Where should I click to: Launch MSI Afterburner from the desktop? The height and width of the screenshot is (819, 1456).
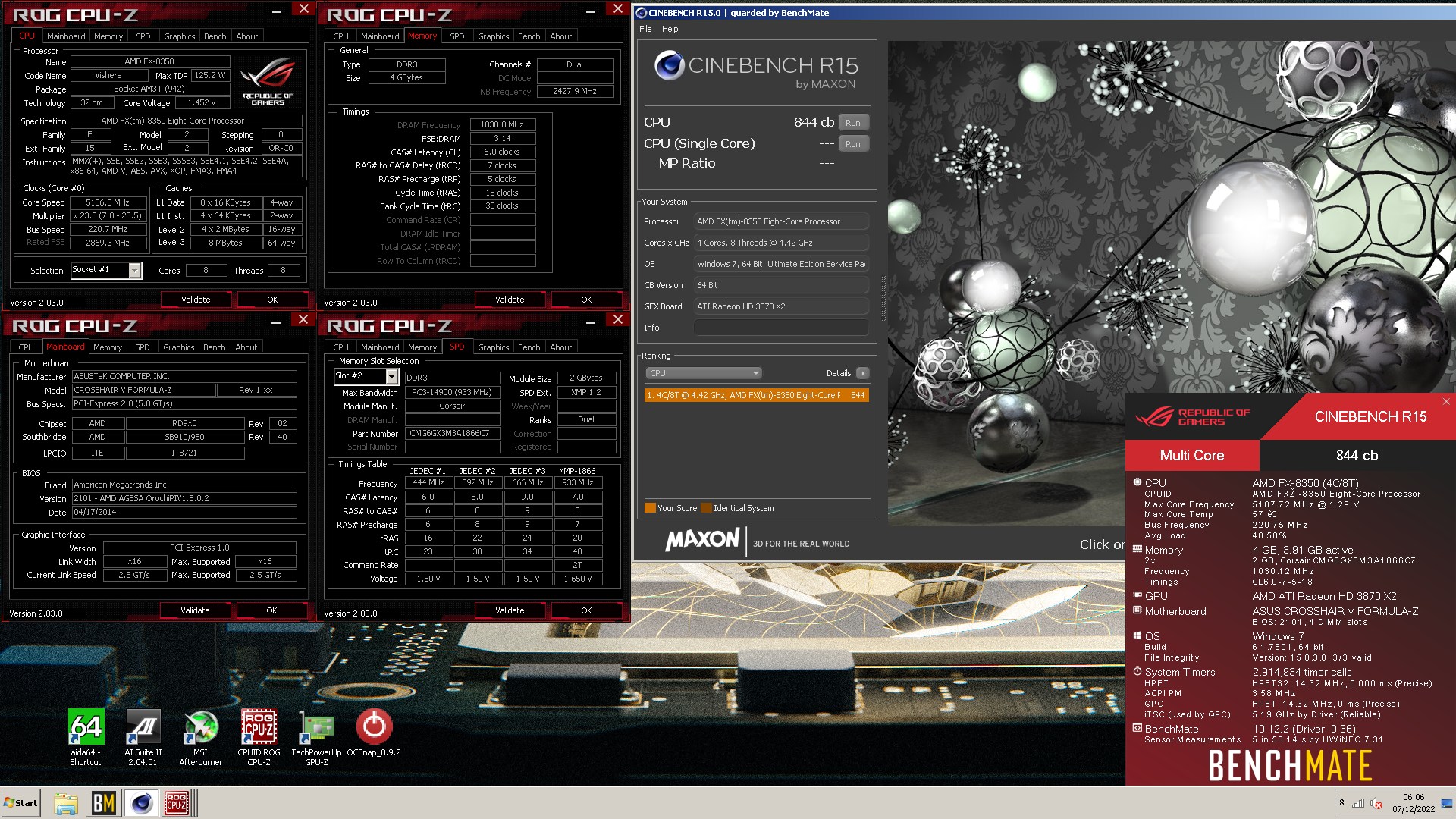point(201,737)
